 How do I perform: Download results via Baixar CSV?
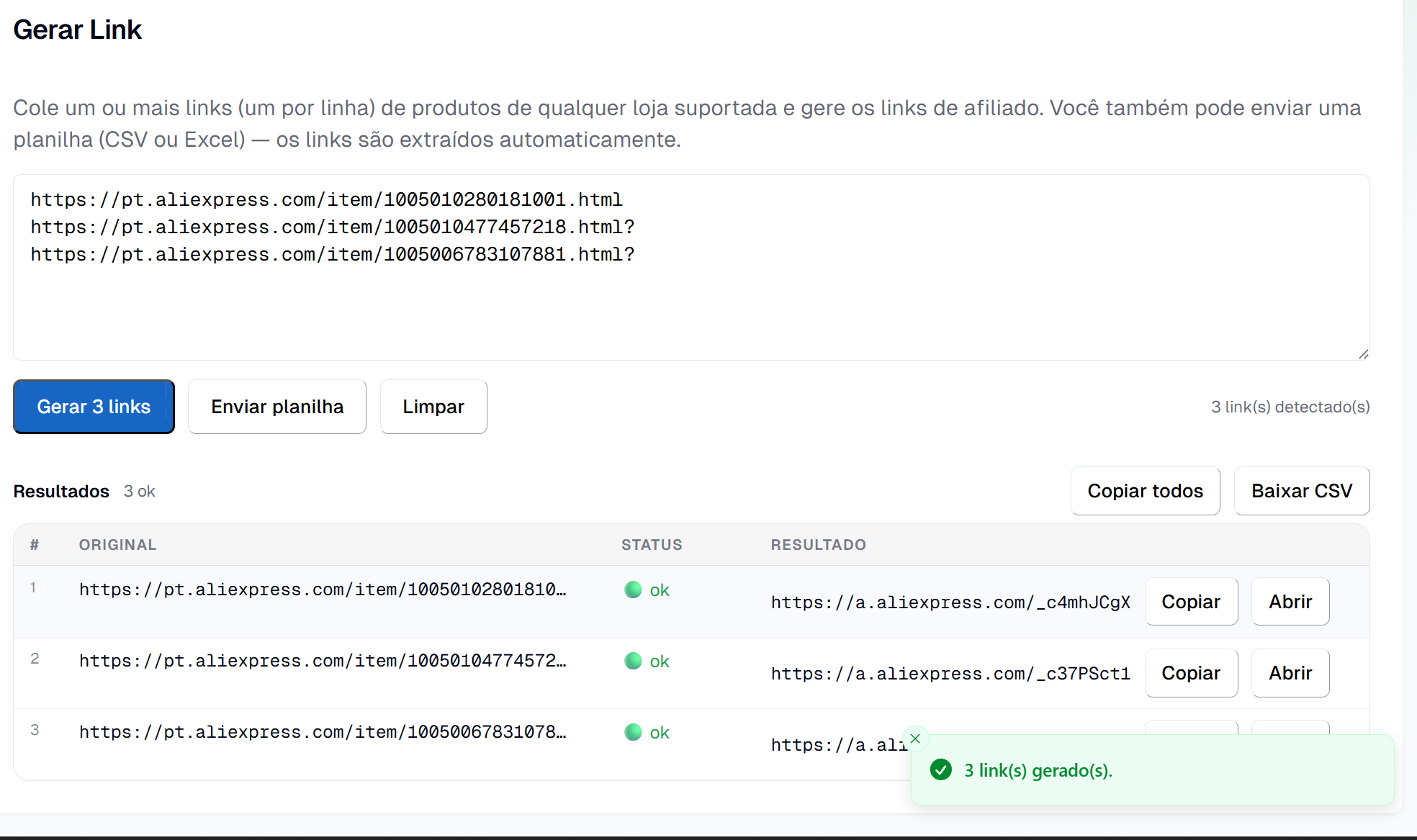tap(1302, 491)
